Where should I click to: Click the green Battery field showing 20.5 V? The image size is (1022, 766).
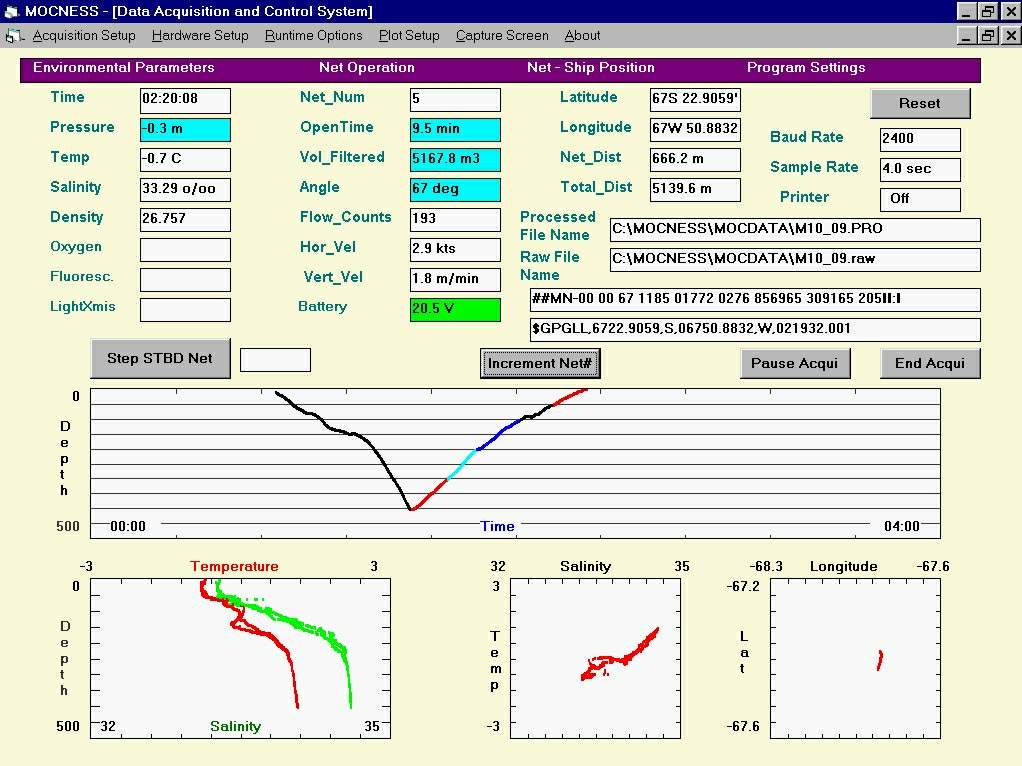click(456, 310)
